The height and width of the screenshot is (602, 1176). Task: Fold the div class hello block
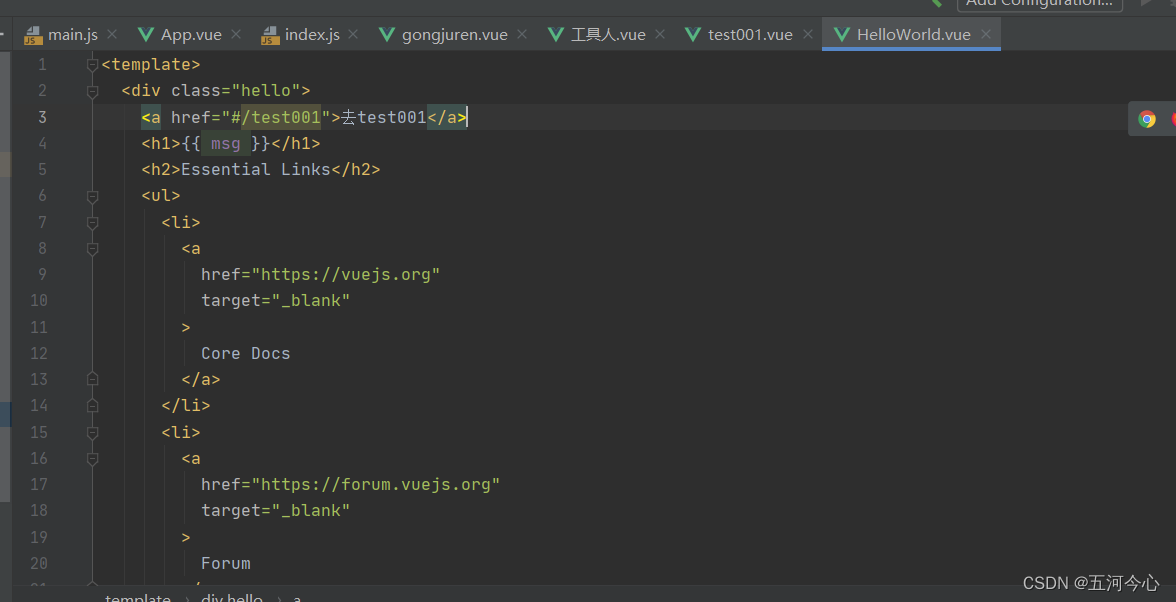tap(92, 91)
